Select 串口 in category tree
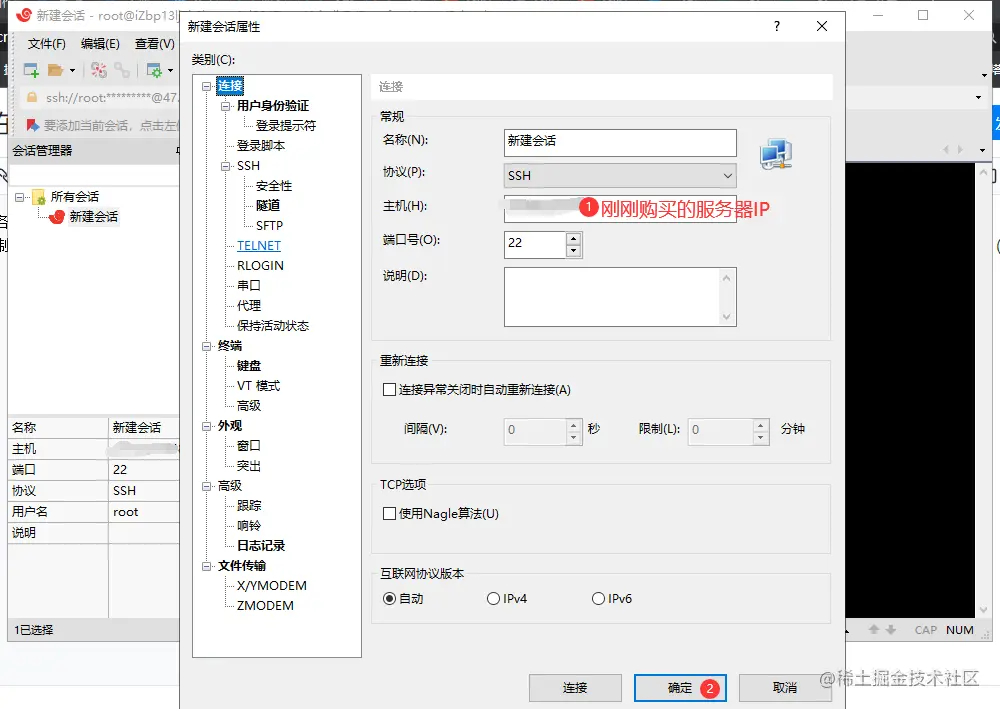This screenshot has width=1000, height=709. click(249, 286)
